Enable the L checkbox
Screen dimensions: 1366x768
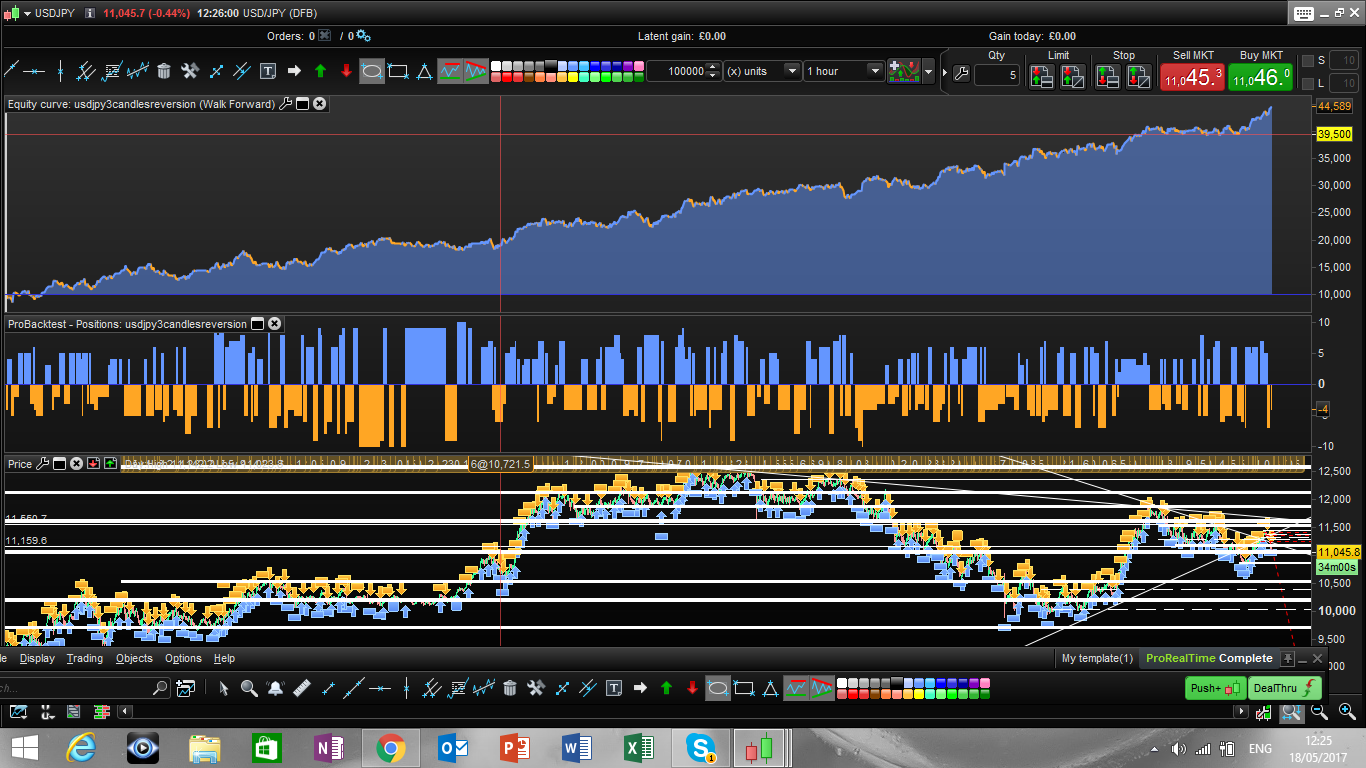coord(1307,83)
